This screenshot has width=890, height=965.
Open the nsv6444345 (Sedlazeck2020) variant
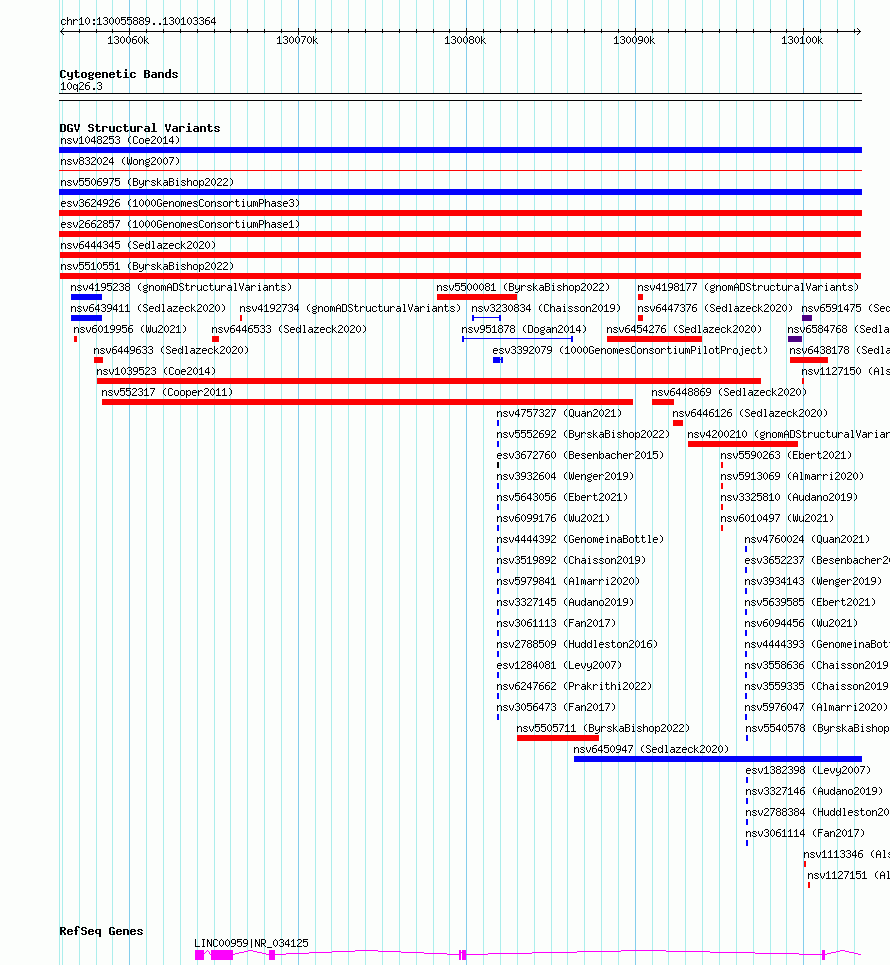(138, 245)
